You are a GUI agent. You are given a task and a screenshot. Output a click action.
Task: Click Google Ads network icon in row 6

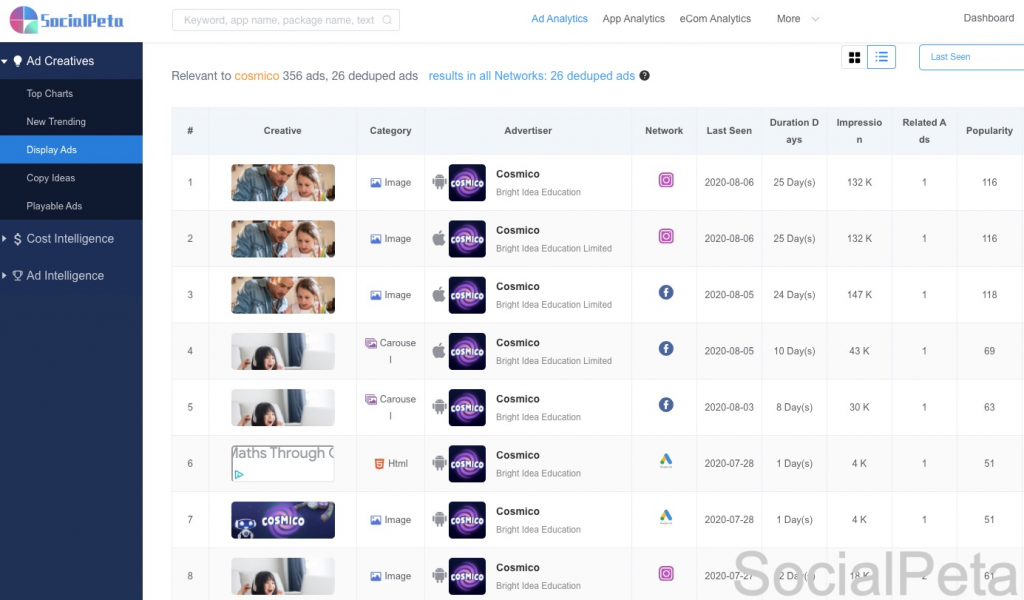coord(665,461)
